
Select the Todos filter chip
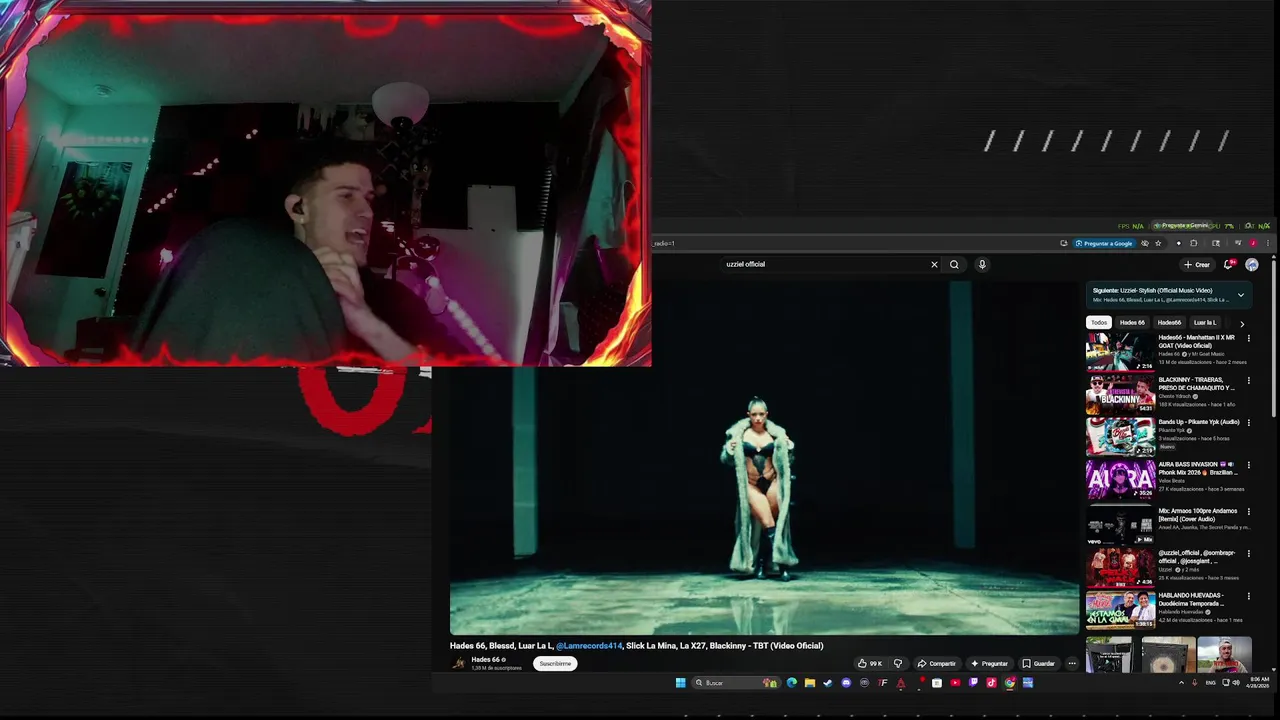pyautogui.click(x=1099, y=322)
